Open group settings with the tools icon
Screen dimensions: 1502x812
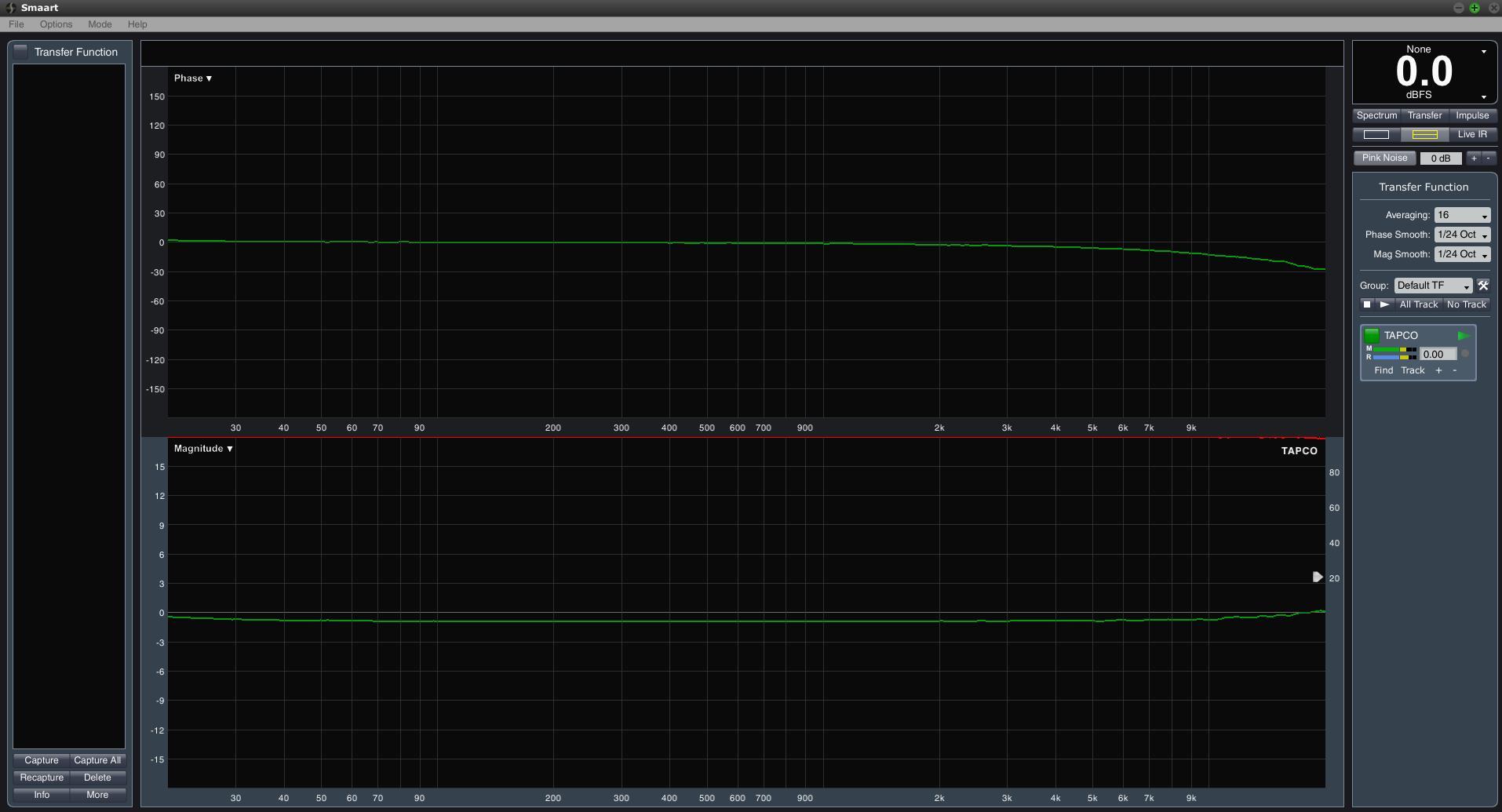1483,286
